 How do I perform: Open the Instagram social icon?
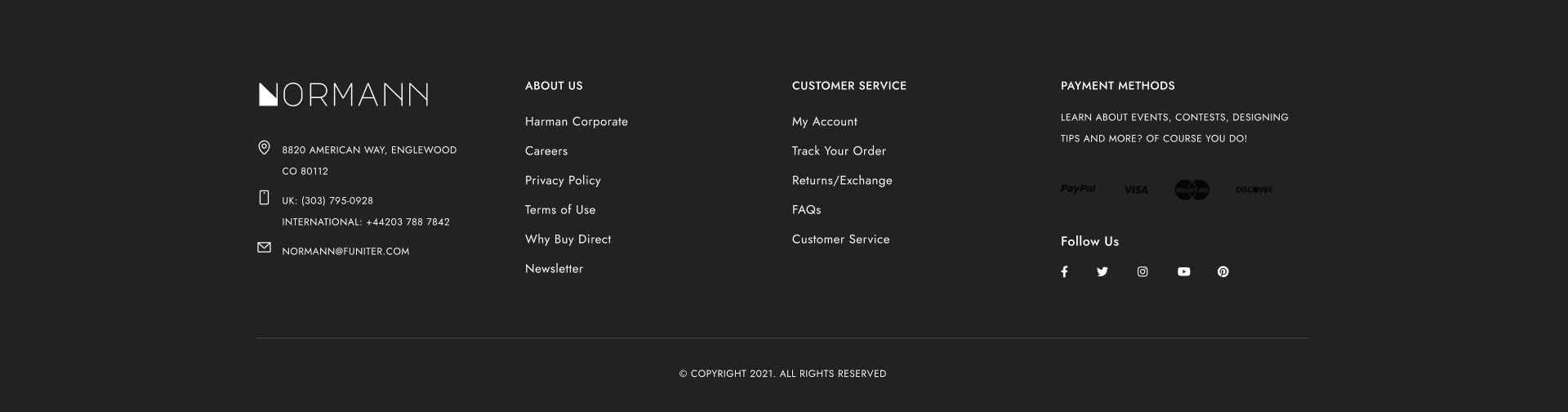tap(1143, 271)
